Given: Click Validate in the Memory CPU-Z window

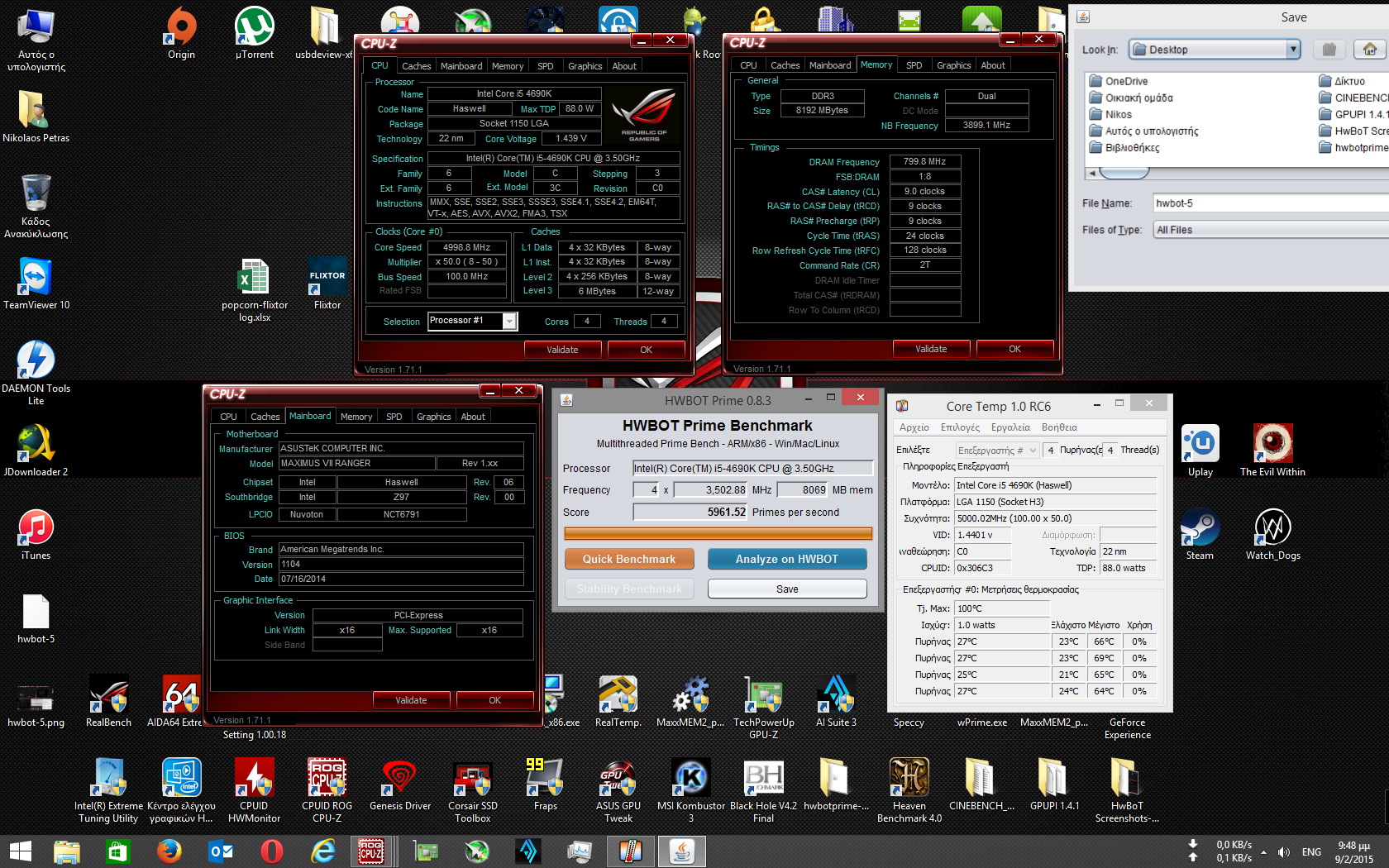Looking at the screenshot, I should [x=931, y=349].
